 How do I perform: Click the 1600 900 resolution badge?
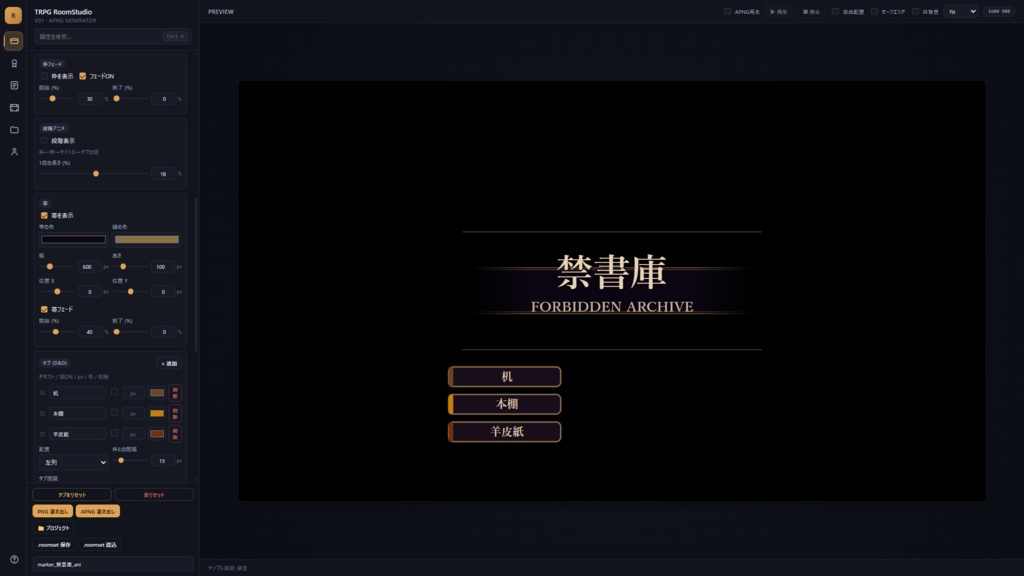pyautogui.click(x=999, y=12)
